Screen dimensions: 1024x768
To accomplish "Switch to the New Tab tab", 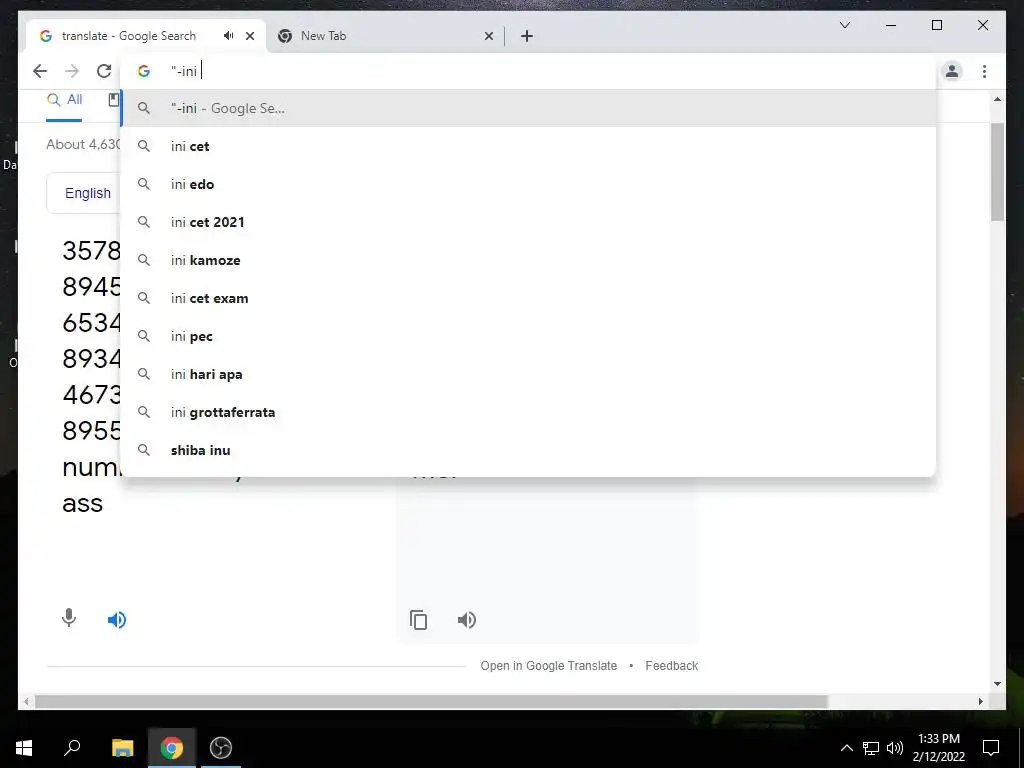I will (385, 36).
